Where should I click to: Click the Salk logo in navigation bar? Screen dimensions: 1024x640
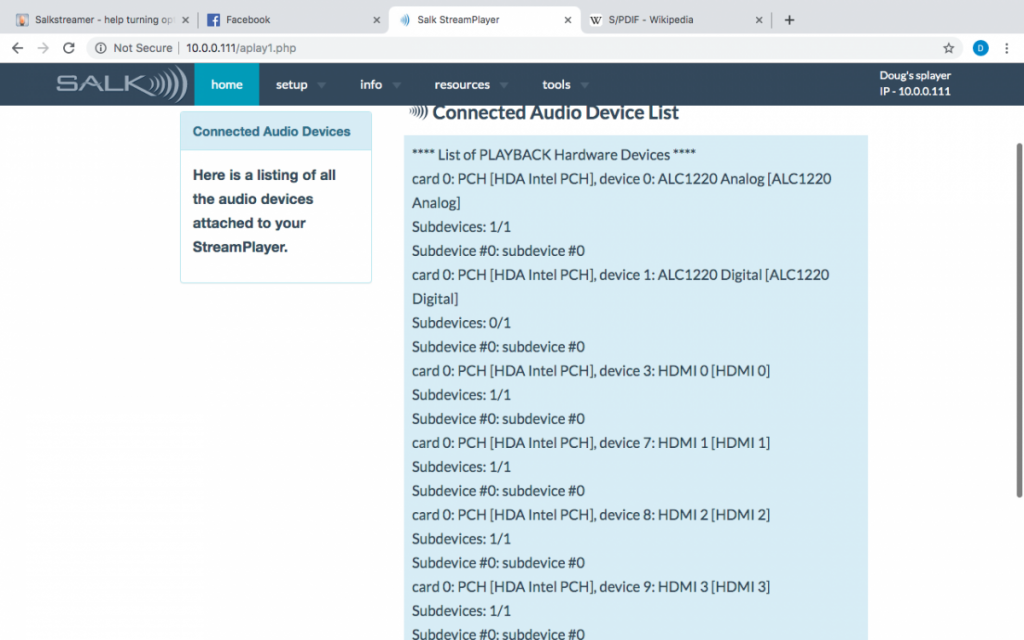[120, 84]
